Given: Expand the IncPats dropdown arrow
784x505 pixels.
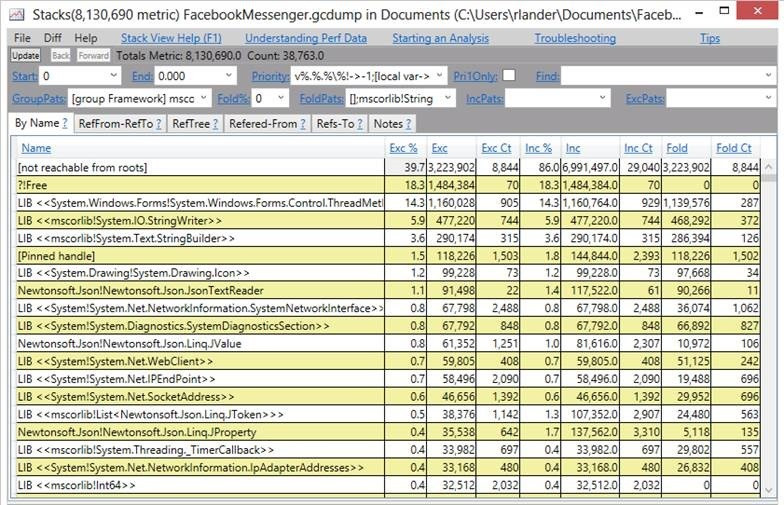Looking at the screenshot, I should pos(602,98).
